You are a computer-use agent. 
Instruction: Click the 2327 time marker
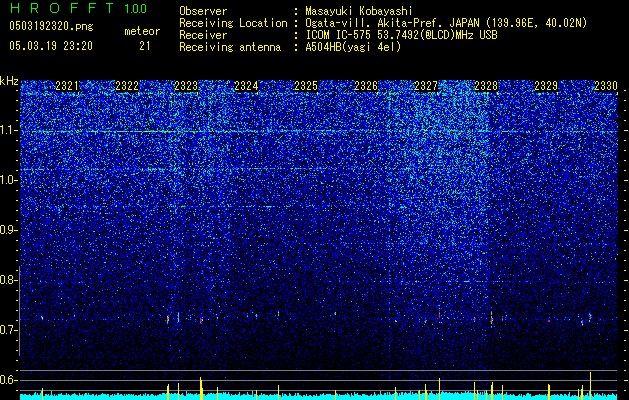point(426,86)
